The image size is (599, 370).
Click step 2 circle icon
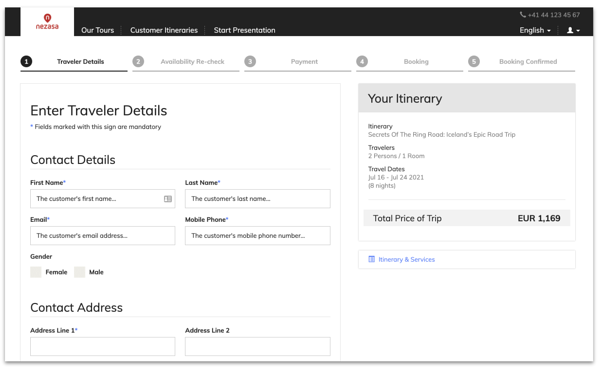coord(138,61)
